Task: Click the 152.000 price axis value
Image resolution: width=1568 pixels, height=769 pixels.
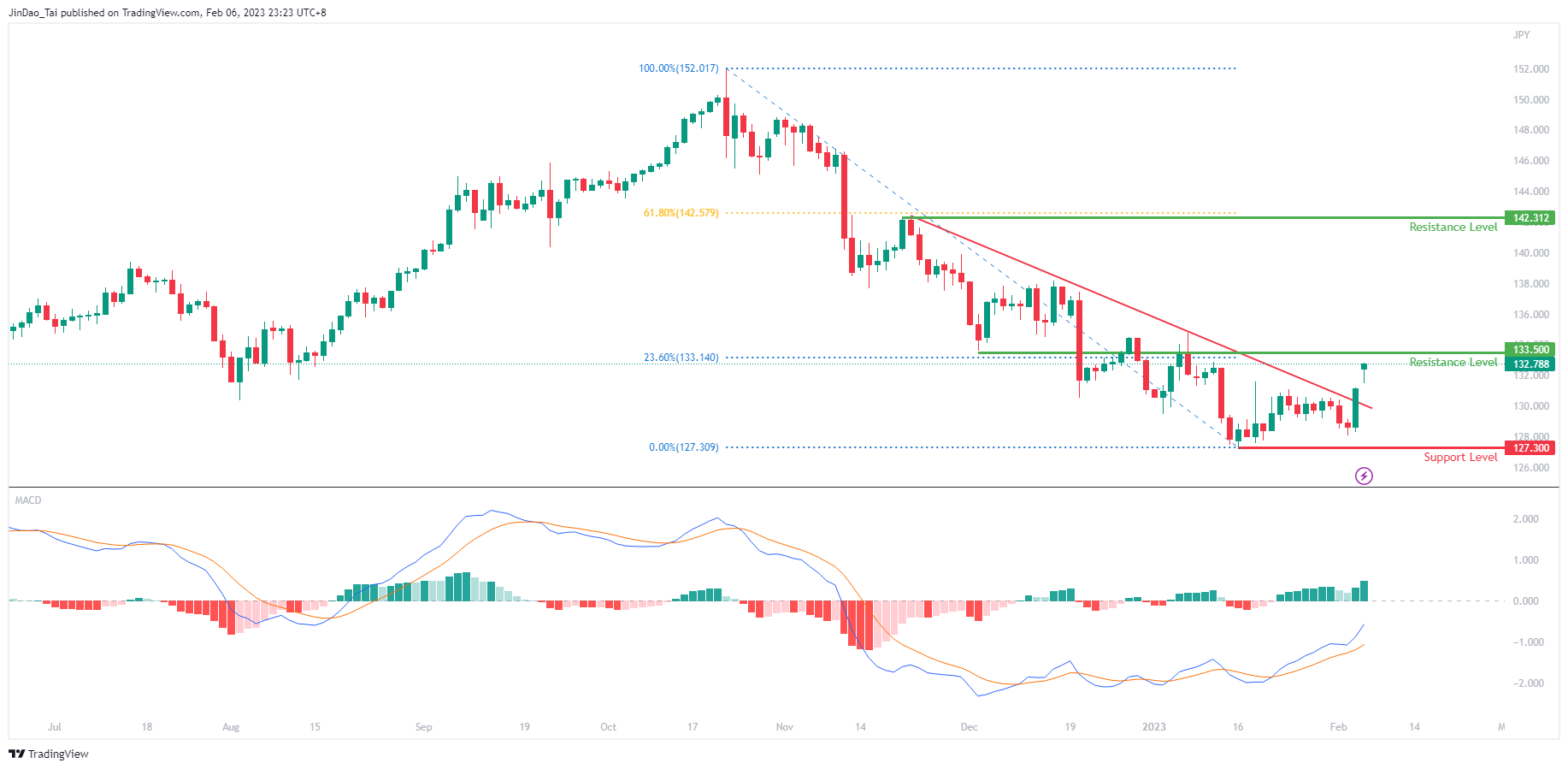Action: click(1531, 69)
